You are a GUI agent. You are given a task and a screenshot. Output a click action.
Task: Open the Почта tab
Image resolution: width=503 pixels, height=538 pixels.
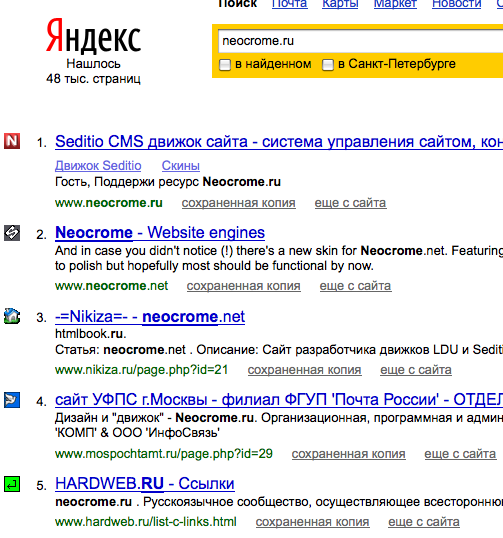pyautogui.click(x=290, y=4)
